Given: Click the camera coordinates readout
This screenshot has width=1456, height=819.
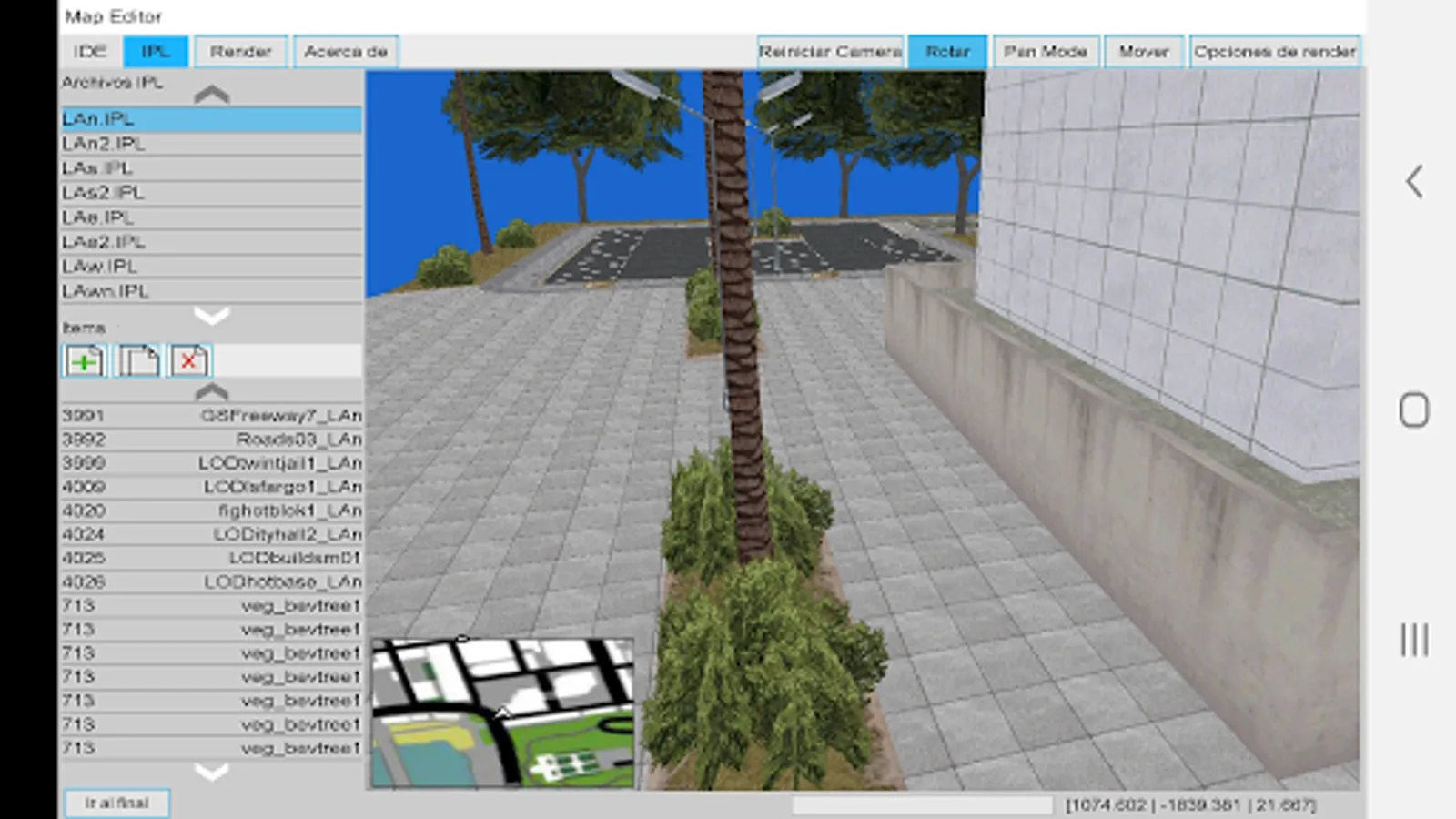Looking at the screenshot, I should click(x=1190, y=805).
